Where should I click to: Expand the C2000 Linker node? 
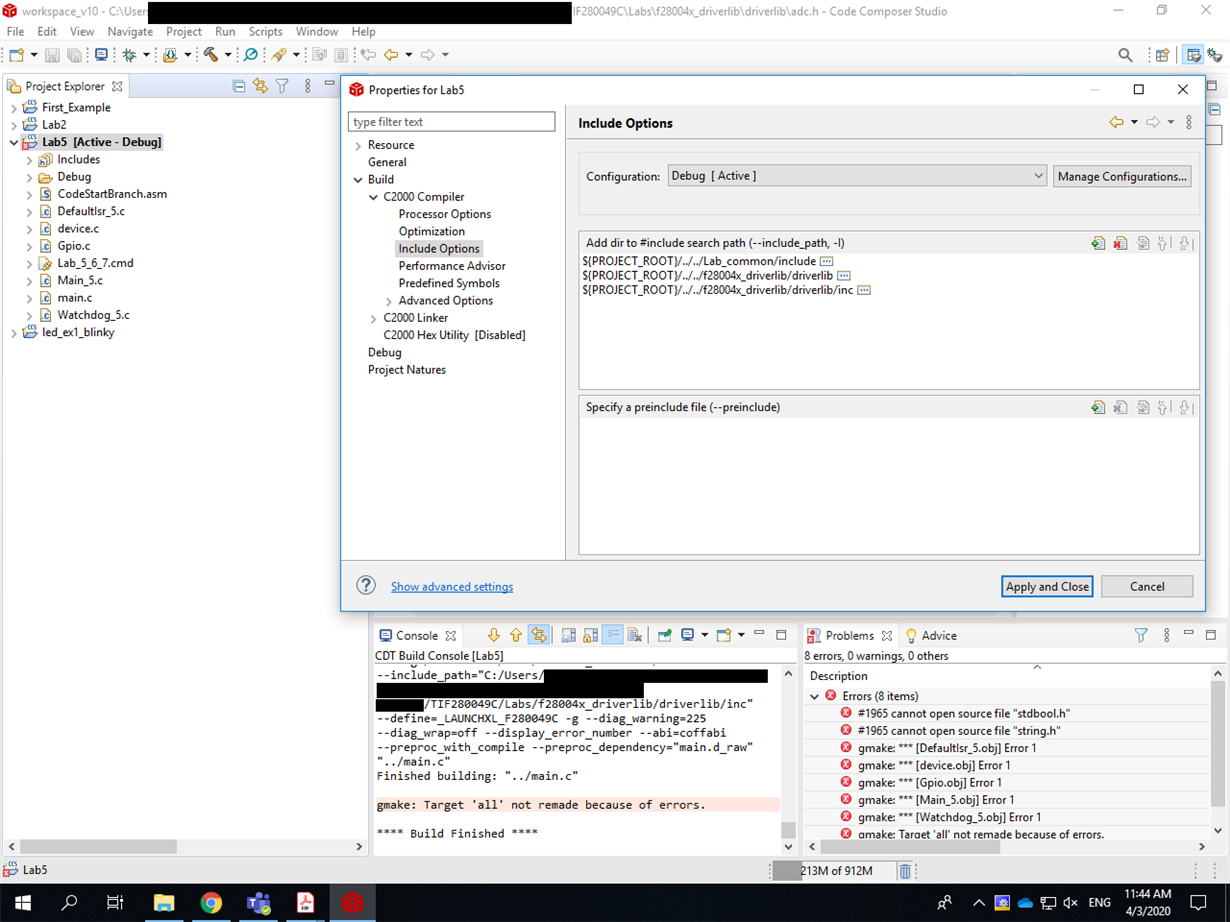point(374,318)
